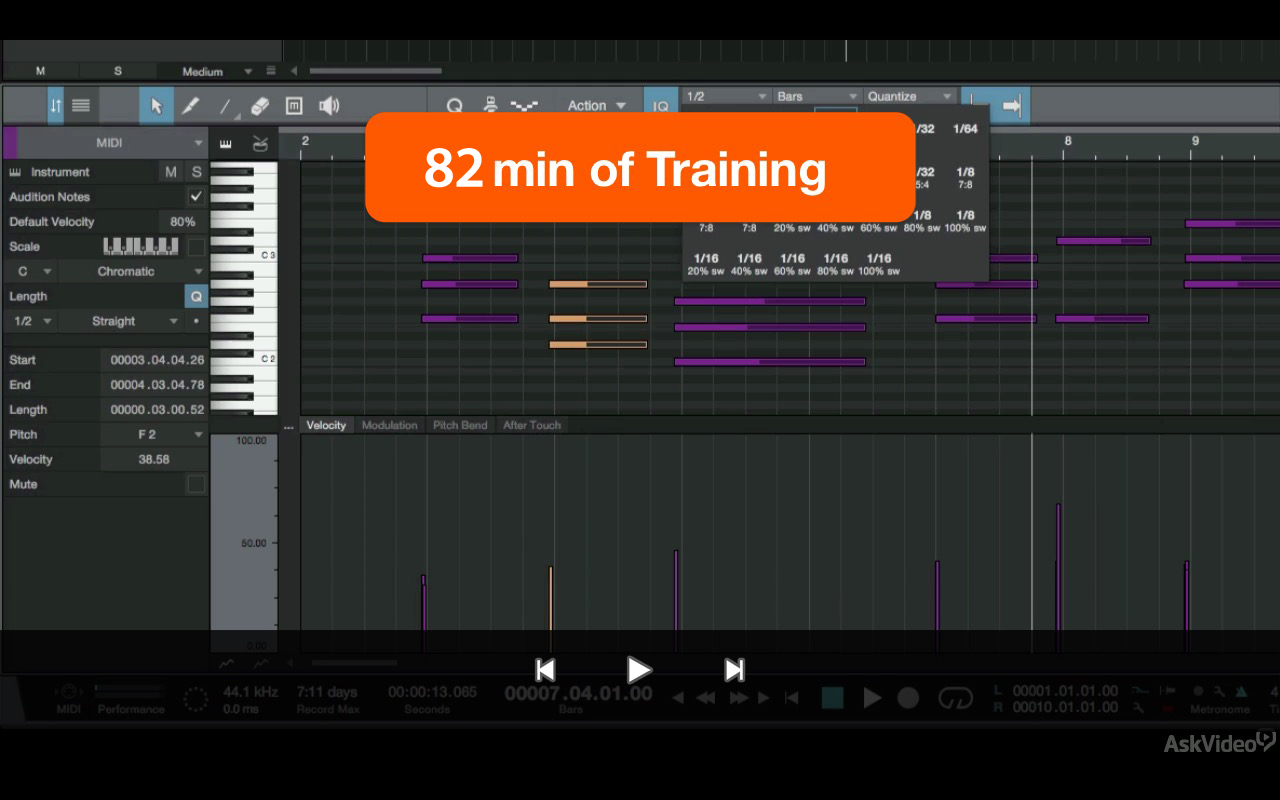Select the Listen speaker tool
This screenshot has height=800, width=1280.
[329, 105]
